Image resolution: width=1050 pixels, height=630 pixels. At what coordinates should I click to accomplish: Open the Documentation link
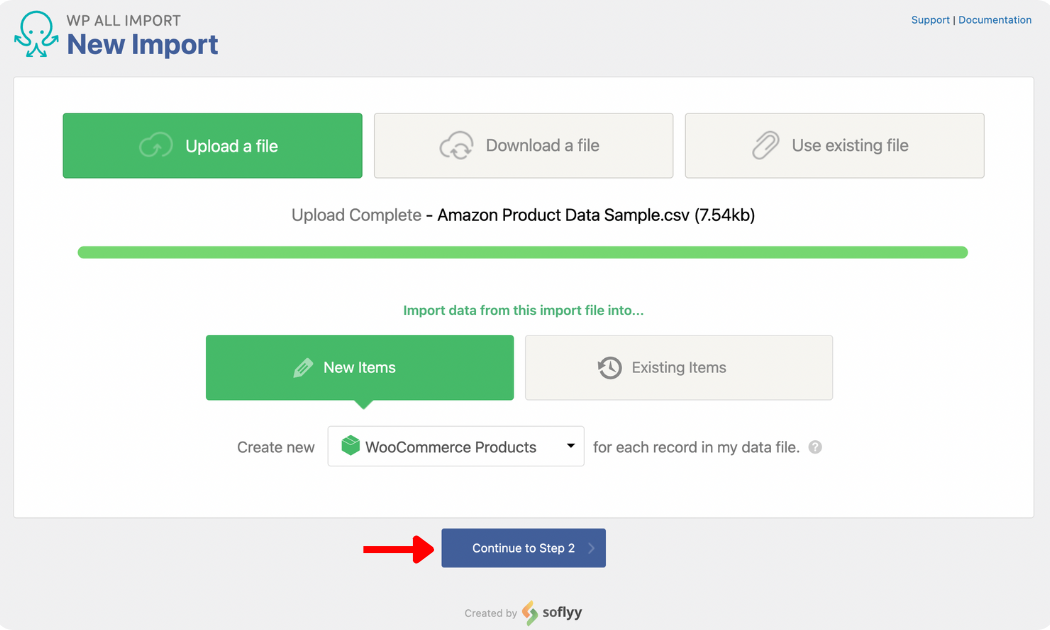995,19
